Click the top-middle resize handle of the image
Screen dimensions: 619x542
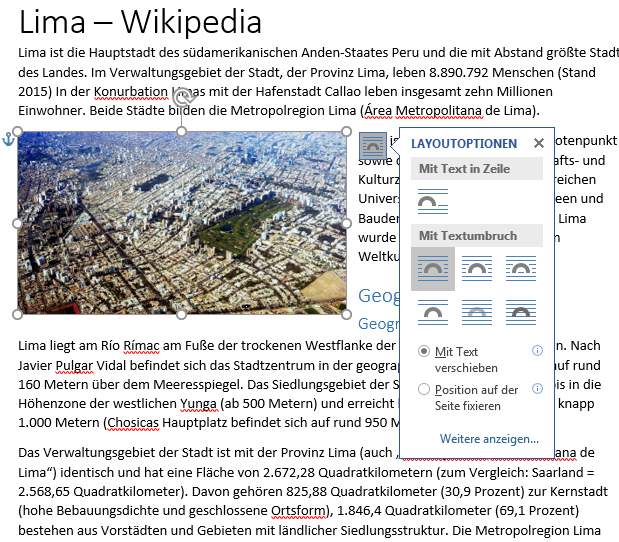pyautogui.click(x=181, y=131)
